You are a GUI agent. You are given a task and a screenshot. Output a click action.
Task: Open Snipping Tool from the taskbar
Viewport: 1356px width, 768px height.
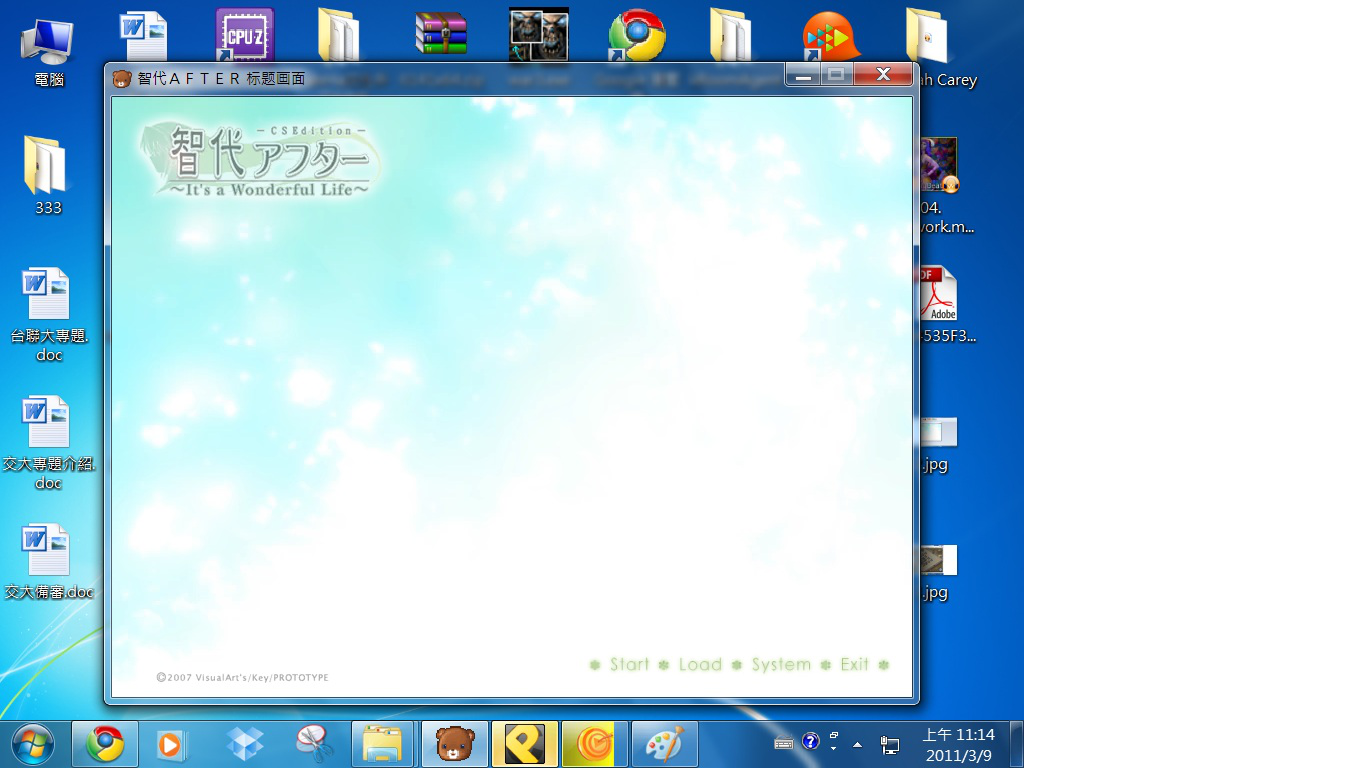[x=313, y=744]
